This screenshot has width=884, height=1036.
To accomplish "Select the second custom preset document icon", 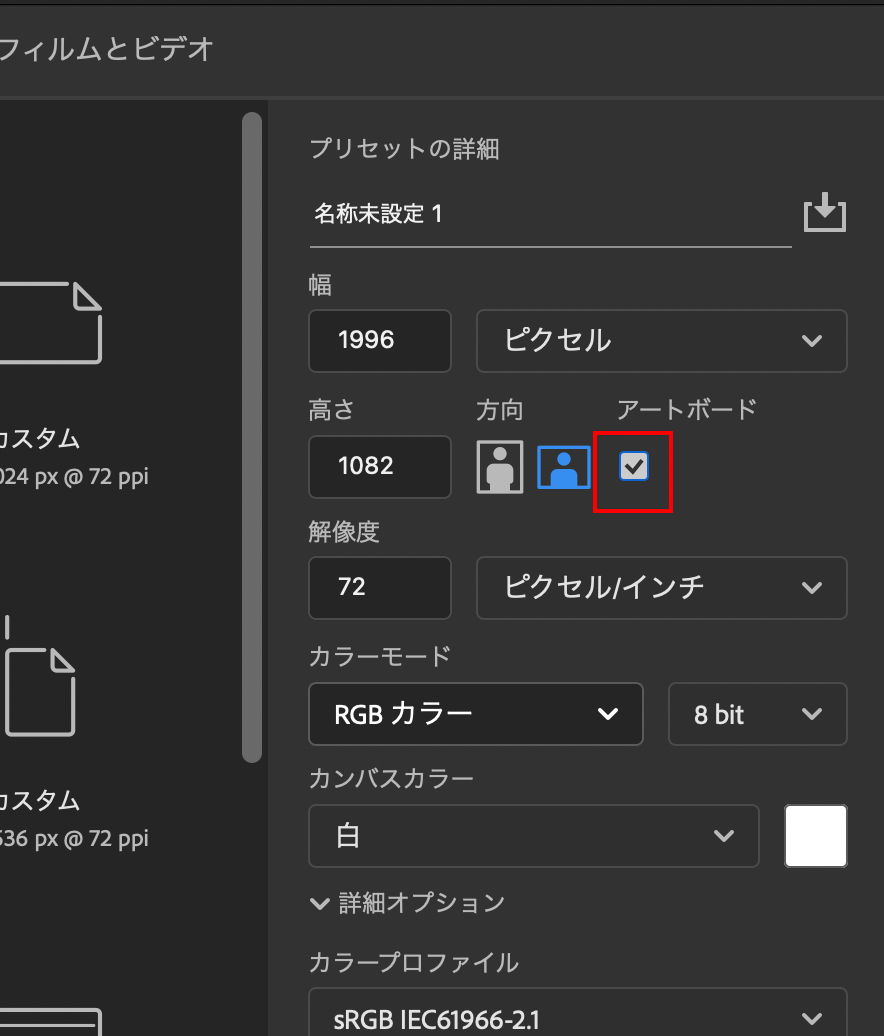I will 41,690.
